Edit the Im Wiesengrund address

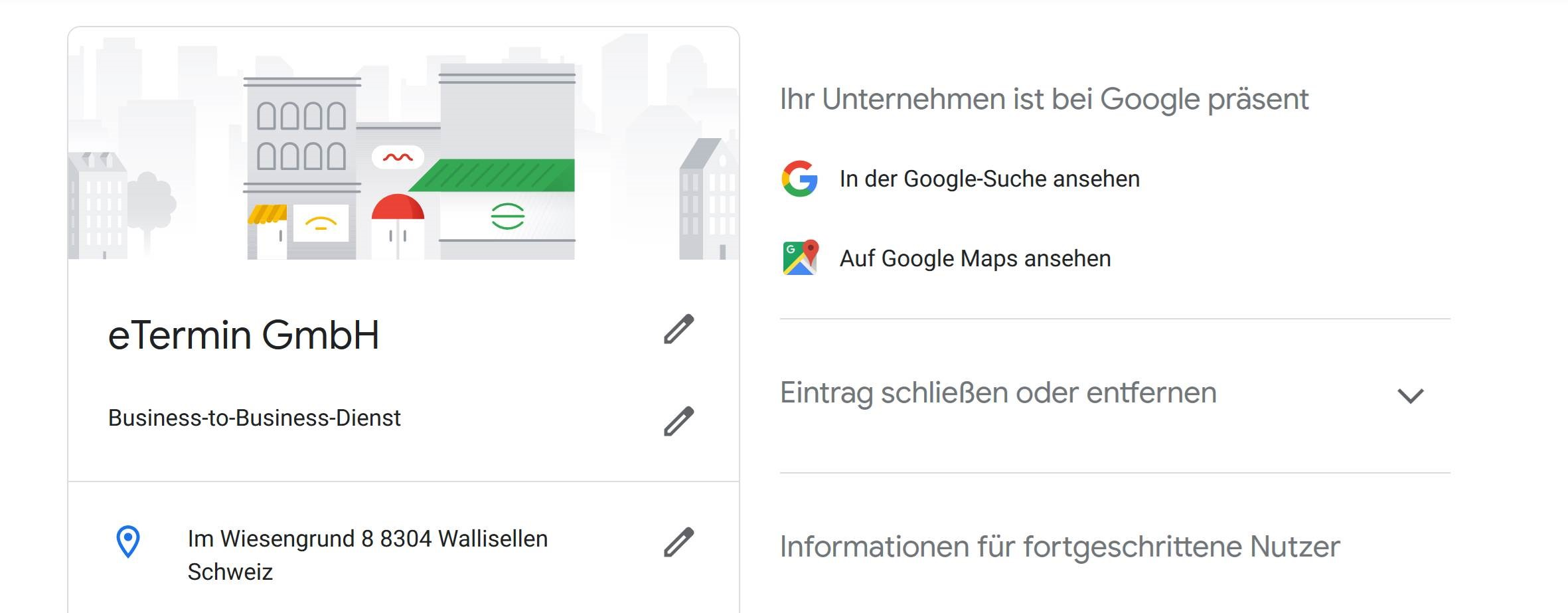pyautogui.click(x=678, y=542)
